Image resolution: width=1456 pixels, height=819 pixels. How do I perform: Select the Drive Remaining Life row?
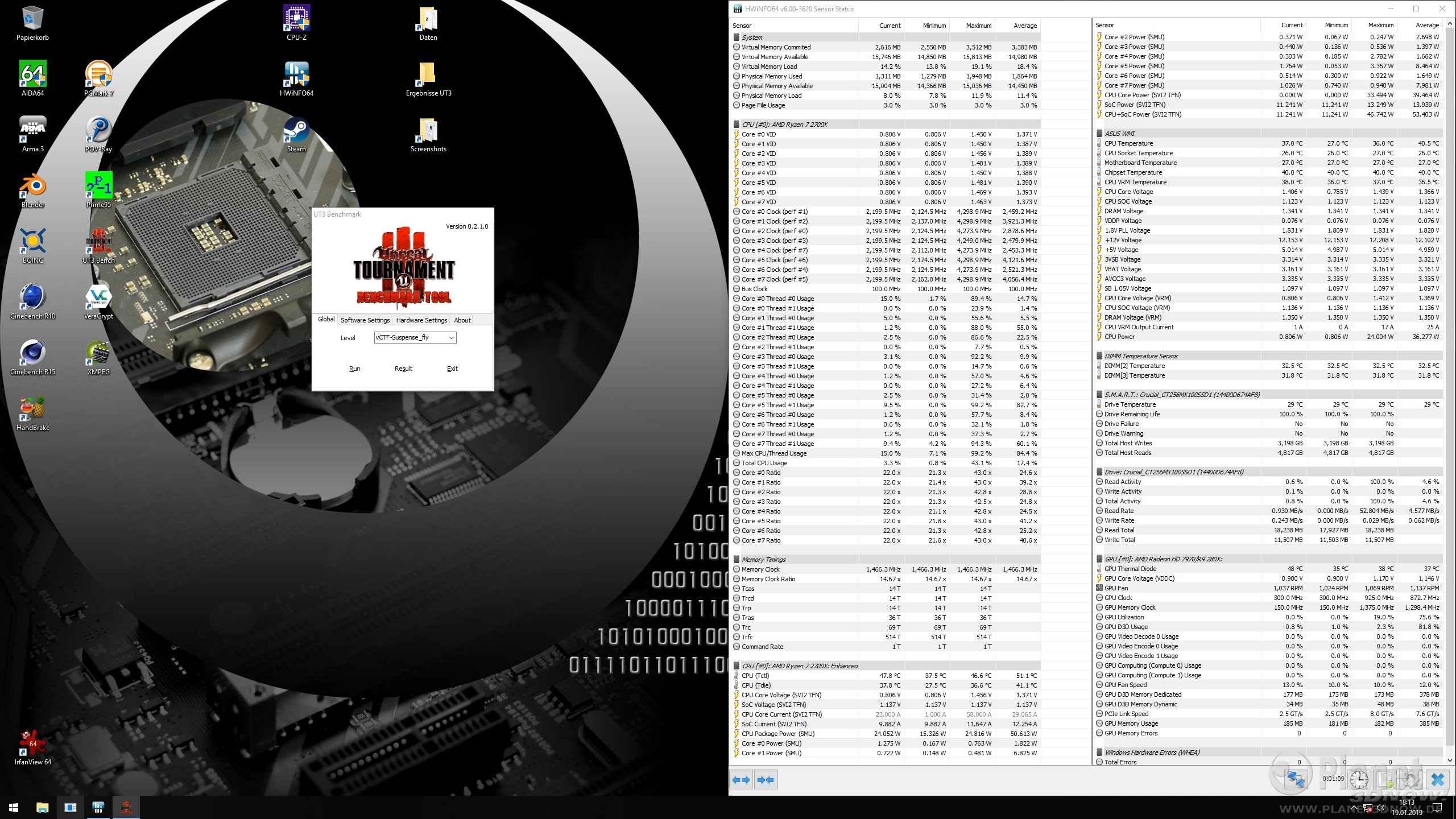point(1268,414)
